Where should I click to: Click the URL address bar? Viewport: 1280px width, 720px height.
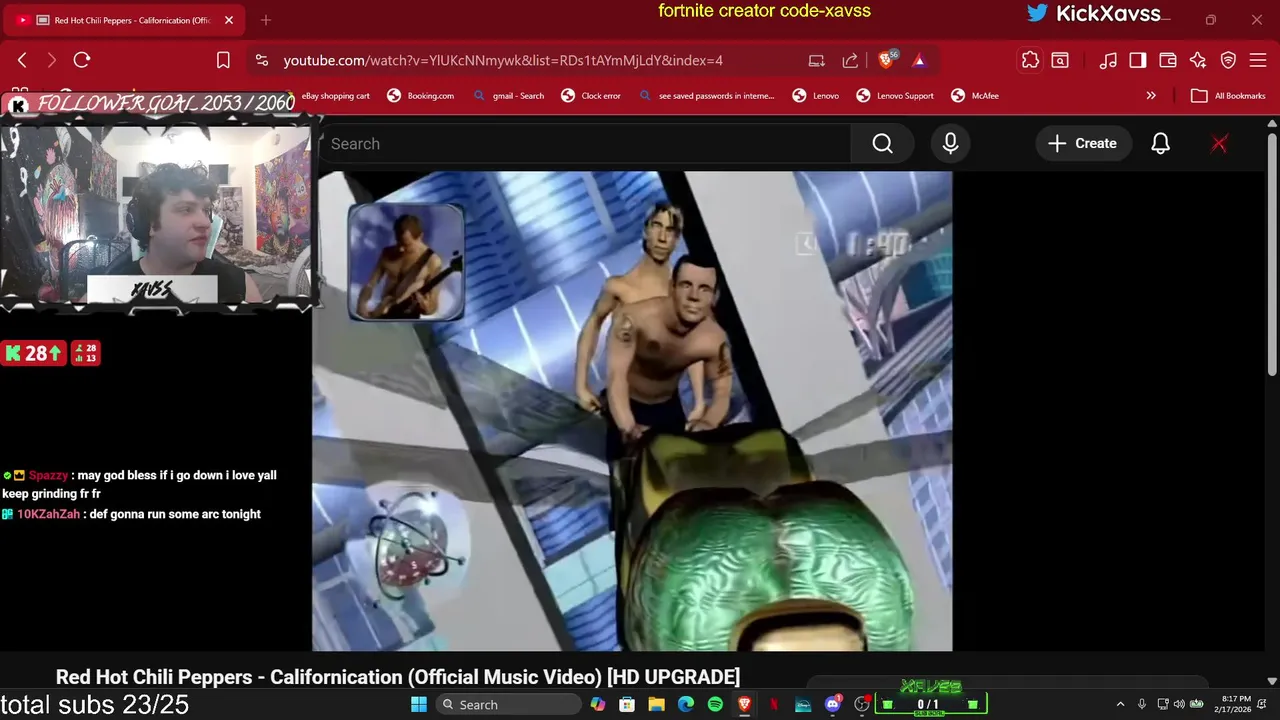[x=503, y=60]
